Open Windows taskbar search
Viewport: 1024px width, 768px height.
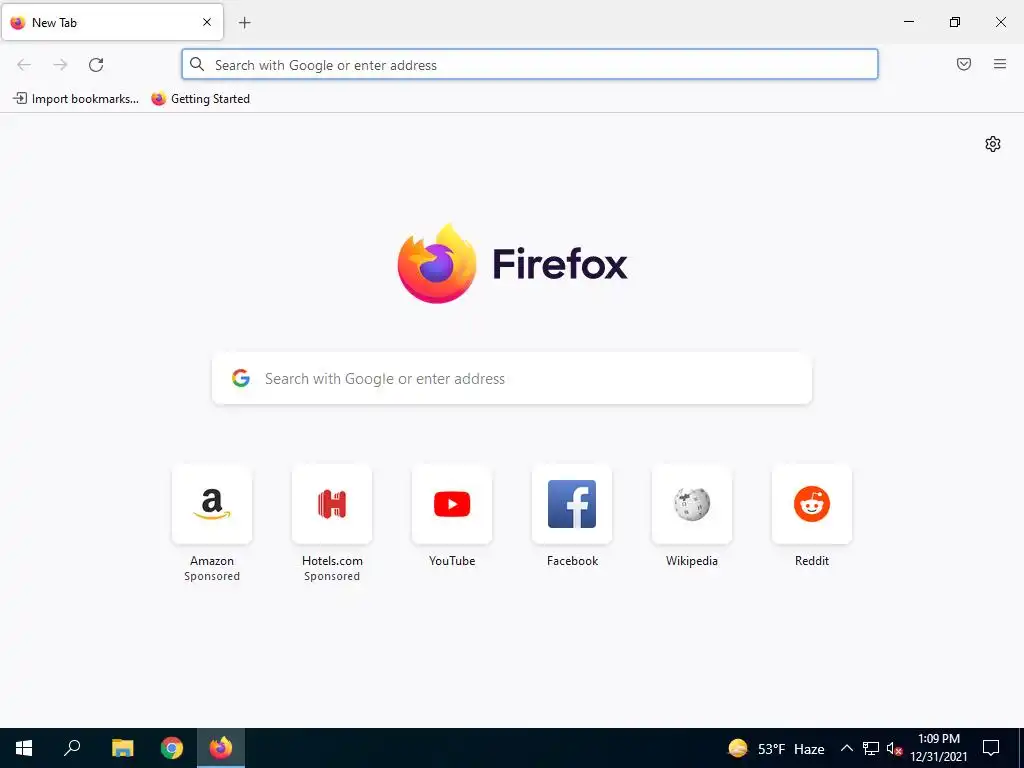tap(72, 748)
